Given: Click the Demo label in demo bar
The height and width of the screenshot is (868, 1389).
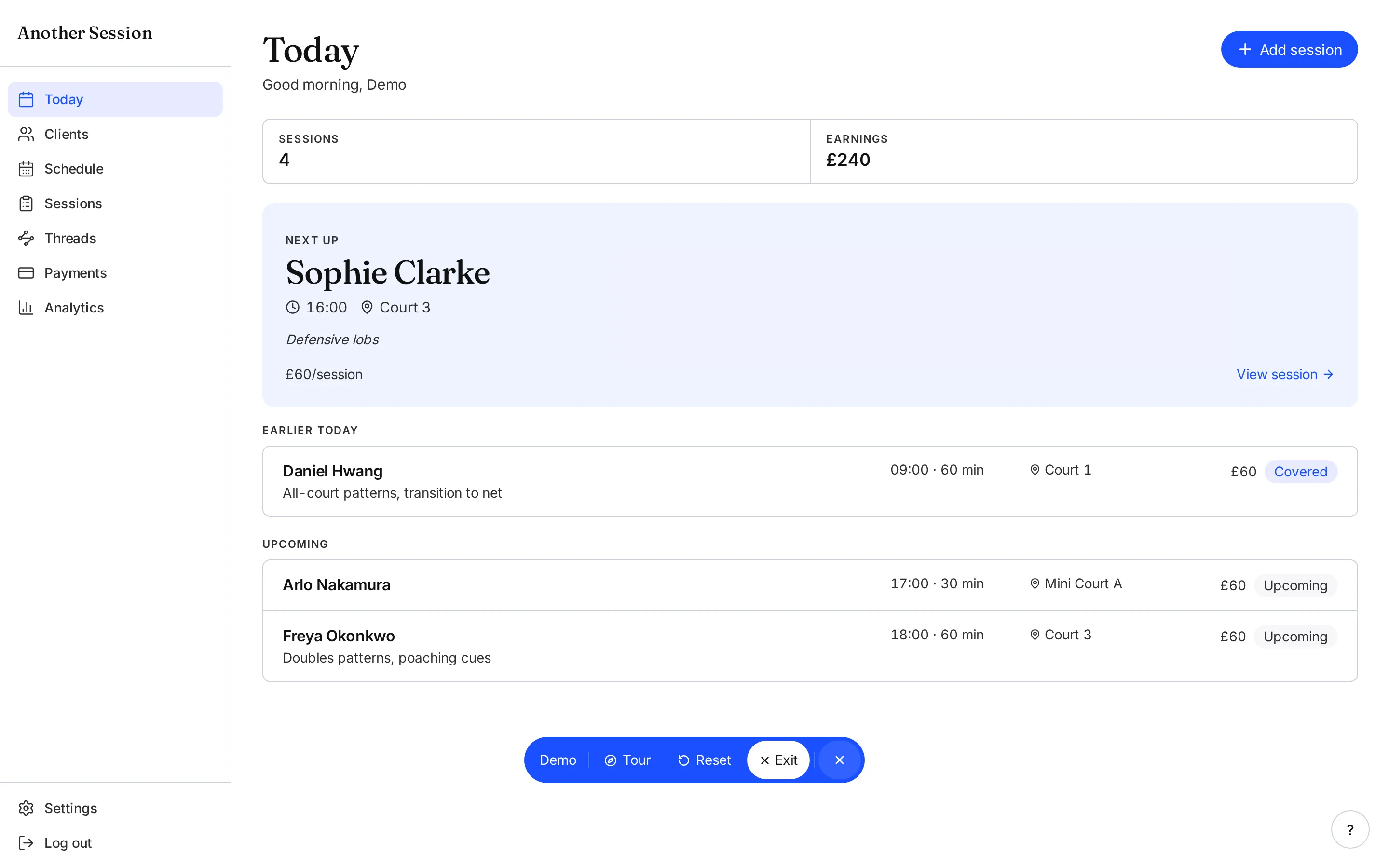Looking at the screenshot, I should [x=558, y=760].
